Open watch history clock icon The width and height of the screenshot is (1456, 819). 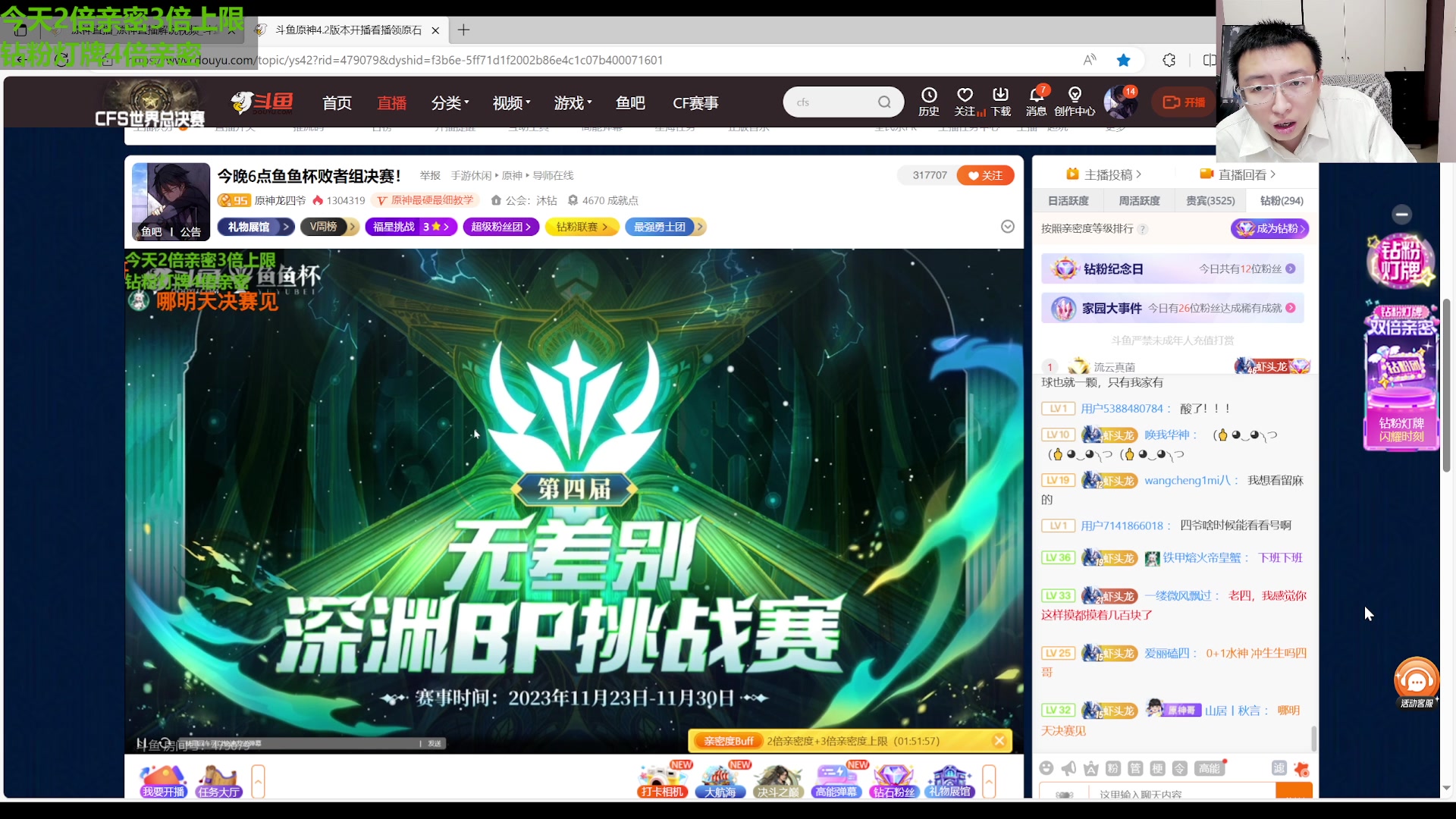[x=928, y=101]
